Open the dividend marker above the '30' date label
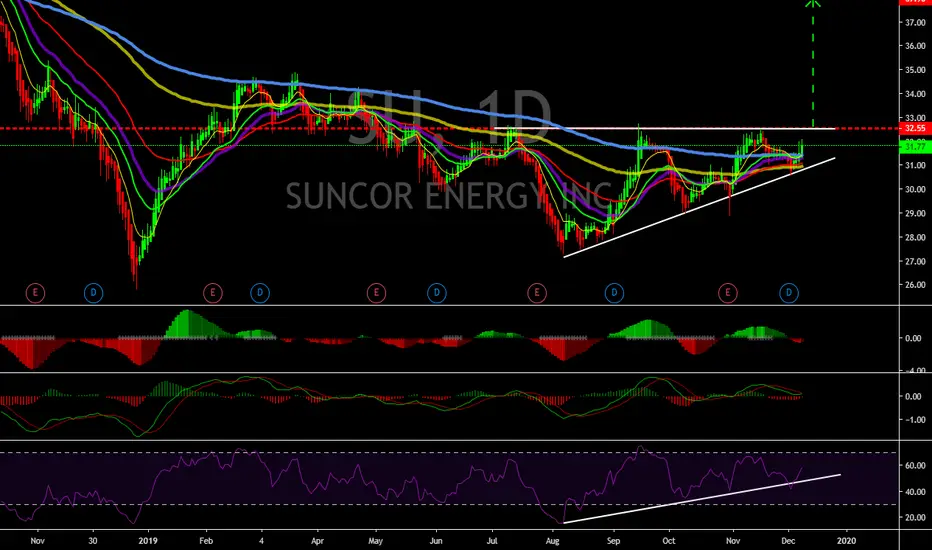This screenshot has height=550, width=932. [x=93, y=293]
